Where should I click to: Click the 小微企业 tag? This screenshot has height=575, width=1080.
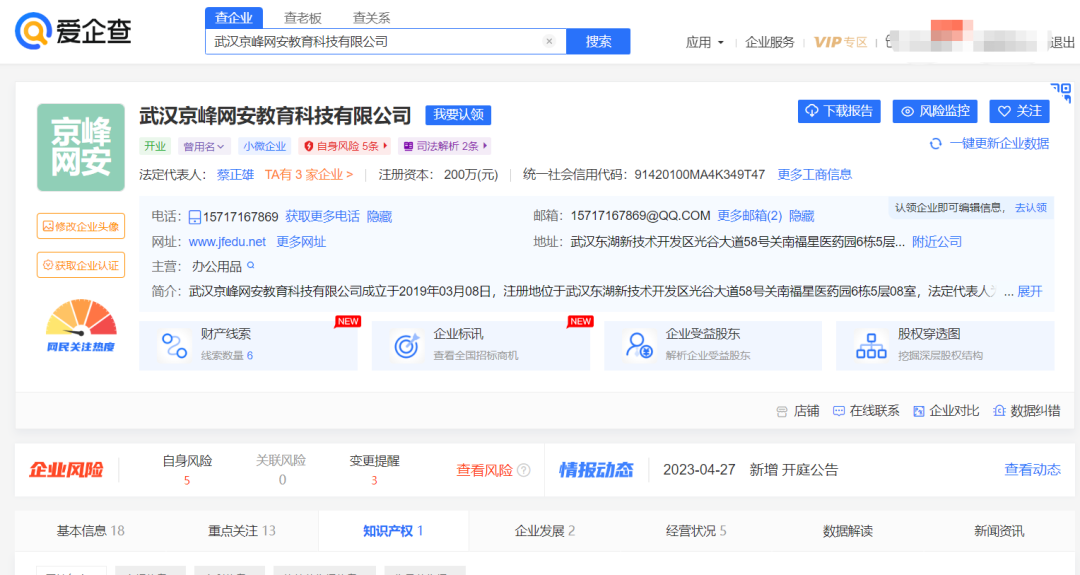tap(264, 146)
